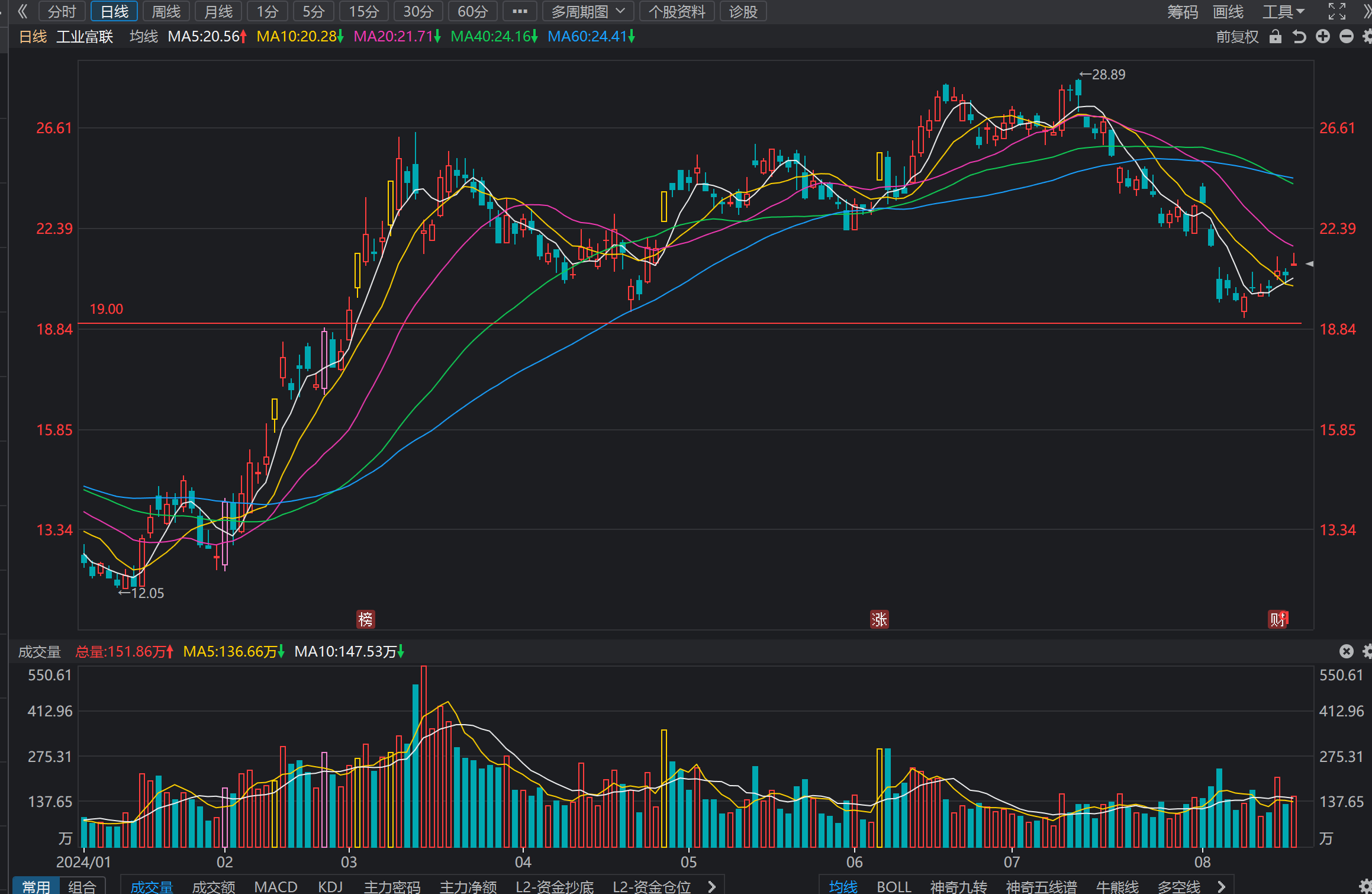Activate 画线 drawing tools
Screen dimensions: 1372x894
pos(1228,11)
